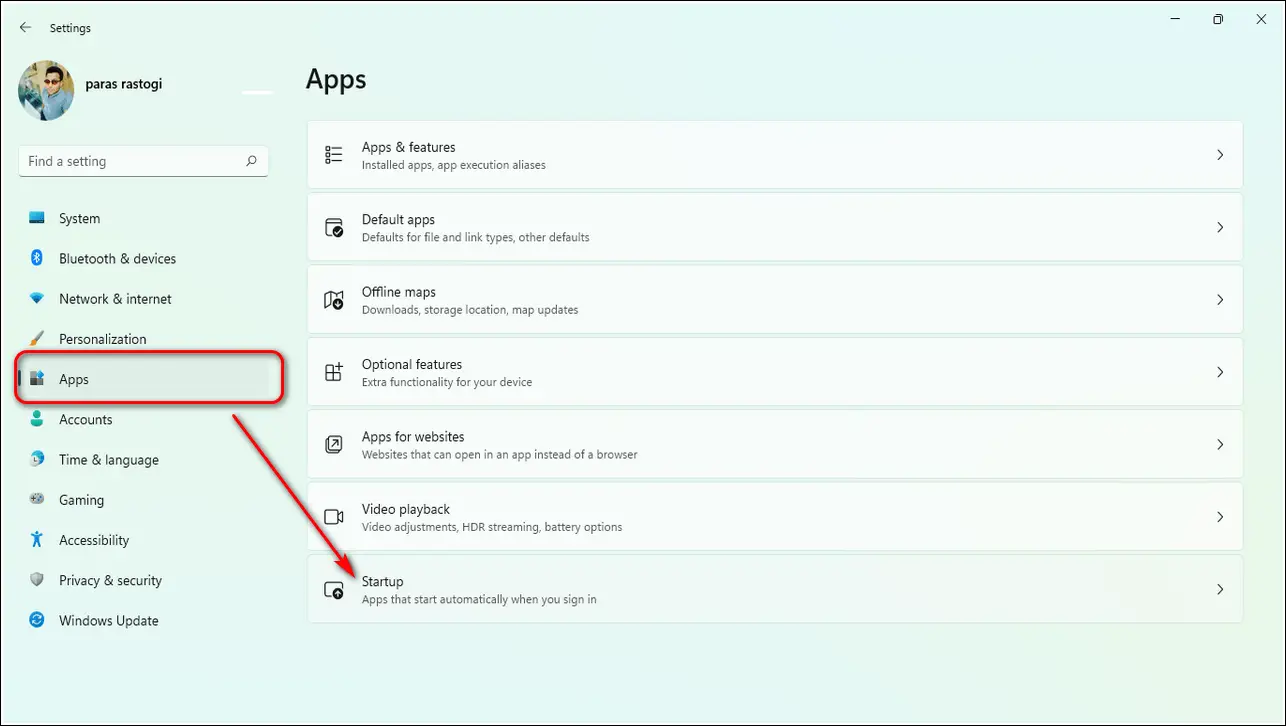Open Default apps page
Screen dimensions: 1286x726
[x=775, y=227]
